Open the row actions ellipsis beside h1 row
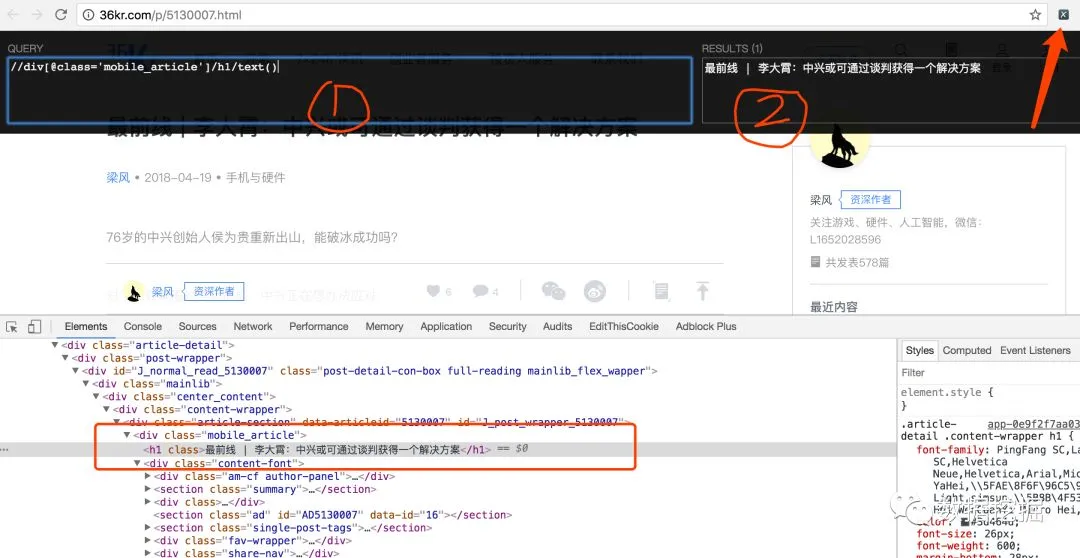Image resolution: width=1080 pixels, height=558 pixels. point(5,449)
